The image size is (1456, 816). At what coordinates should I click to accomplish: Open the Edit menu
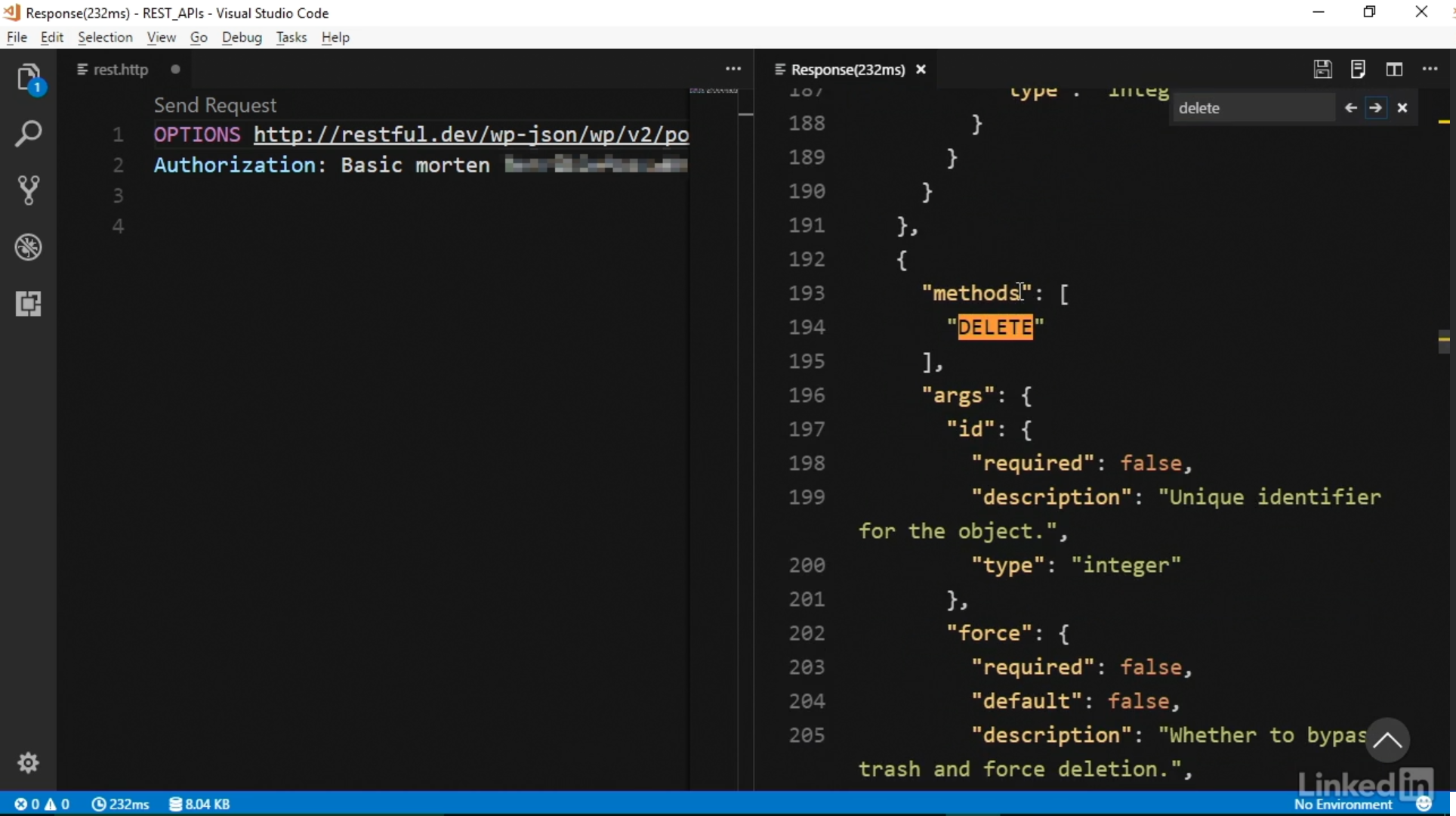[x=51, y=37]
